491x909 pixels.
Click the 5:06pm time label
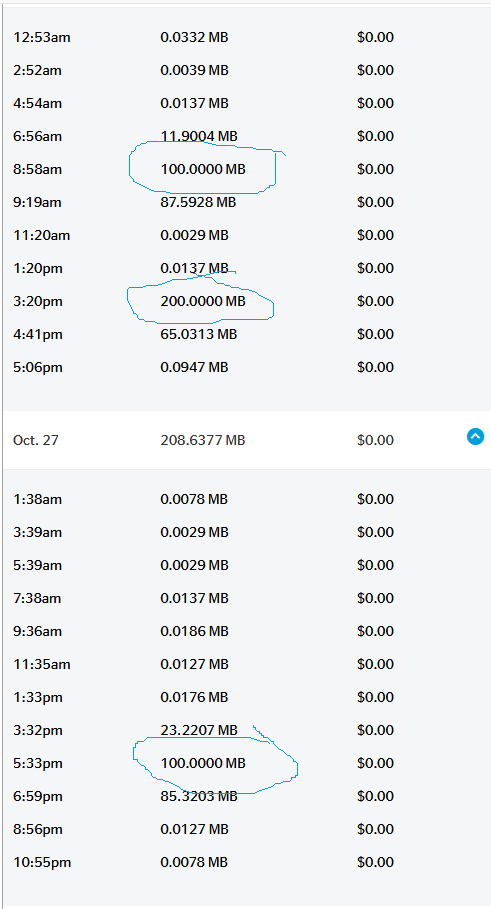pos(38,368)
